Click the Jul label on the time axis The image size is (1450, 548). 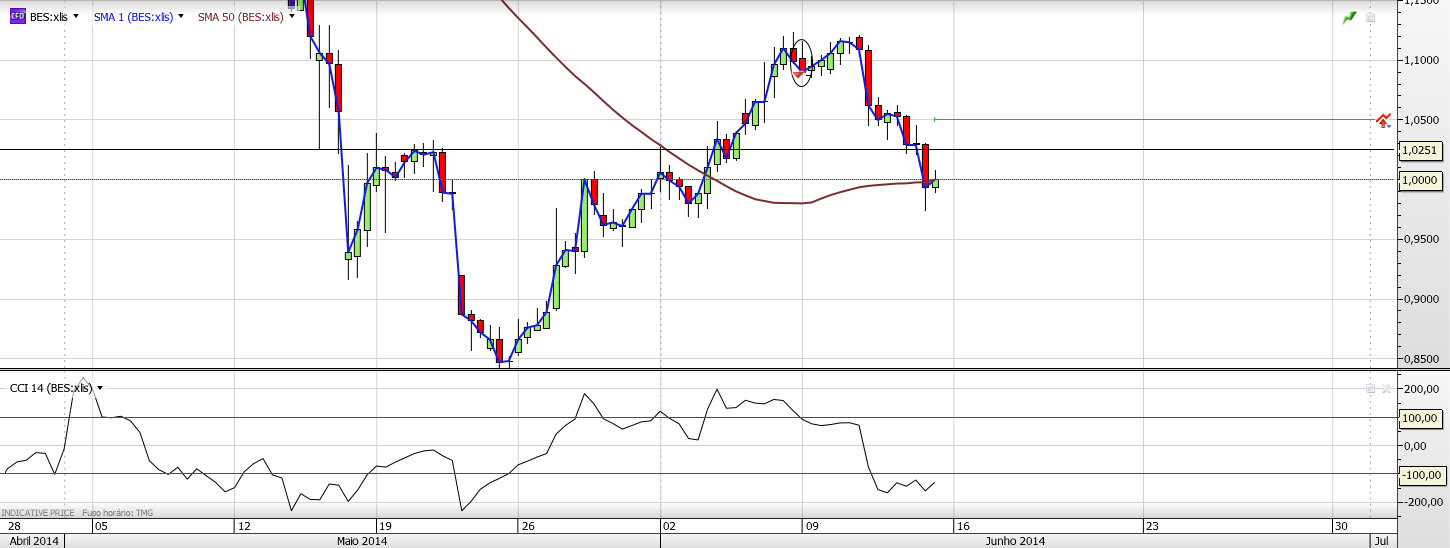tap(1381, 541)
